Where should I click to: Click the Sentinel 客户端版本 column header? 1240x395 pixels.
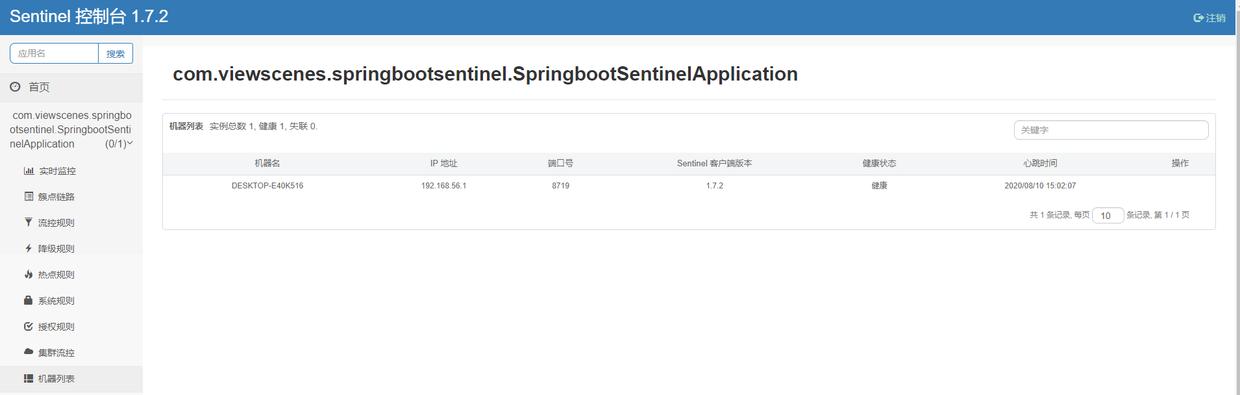(714, 163)
